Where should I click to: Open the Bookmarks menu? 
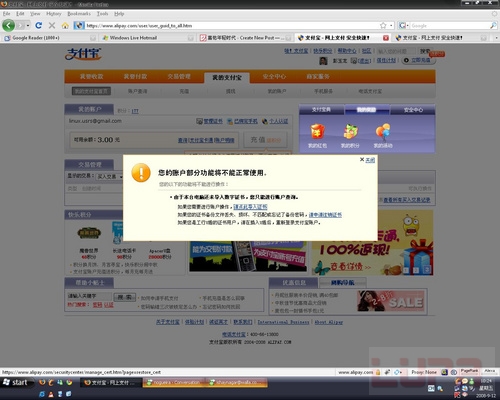click(x=79, y=14)
